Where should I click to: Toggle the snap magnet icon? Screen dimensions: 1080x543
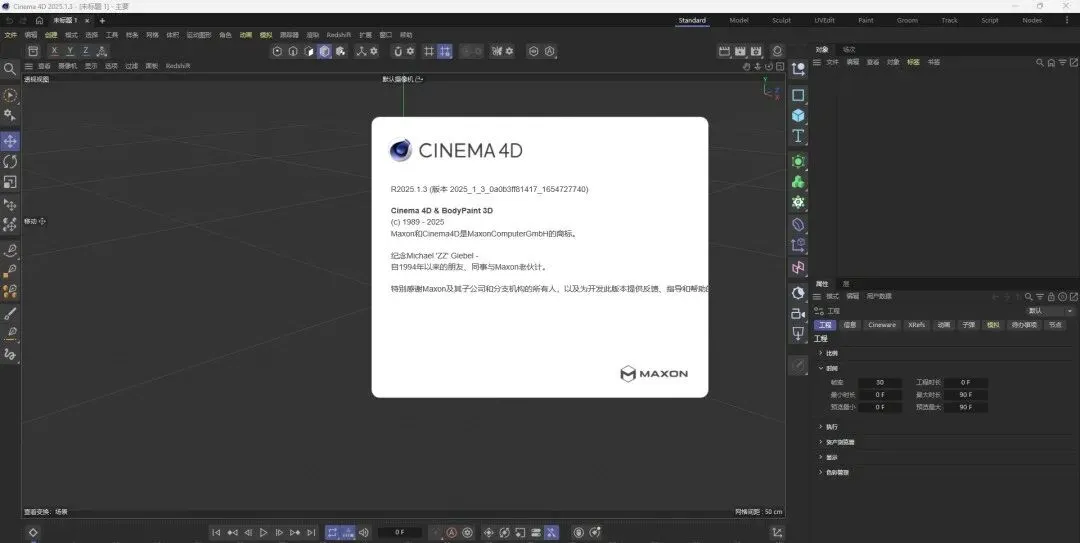coord(397,51)
